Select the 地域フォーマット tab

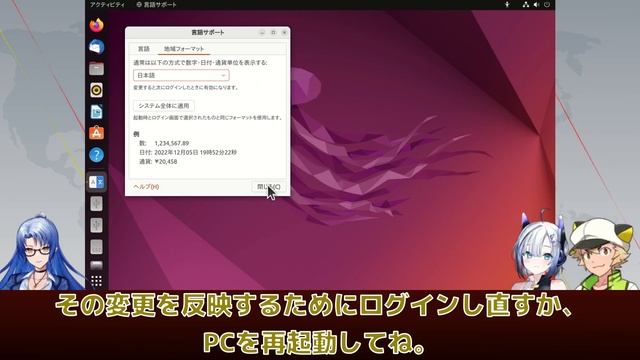pos(184,49)
